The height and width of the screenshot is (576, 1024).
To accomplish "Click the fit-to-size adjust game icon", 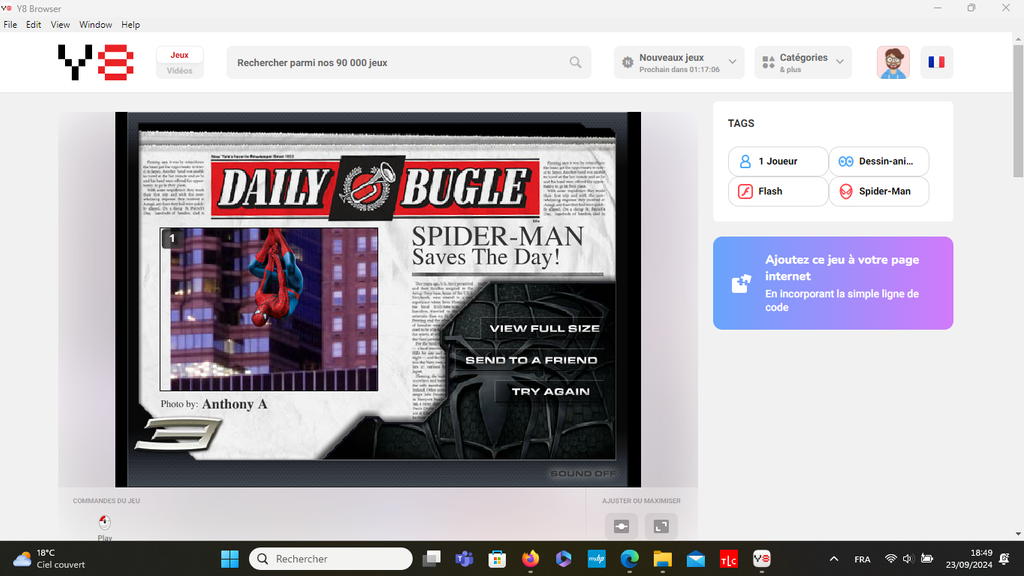I will pos(621,526).
